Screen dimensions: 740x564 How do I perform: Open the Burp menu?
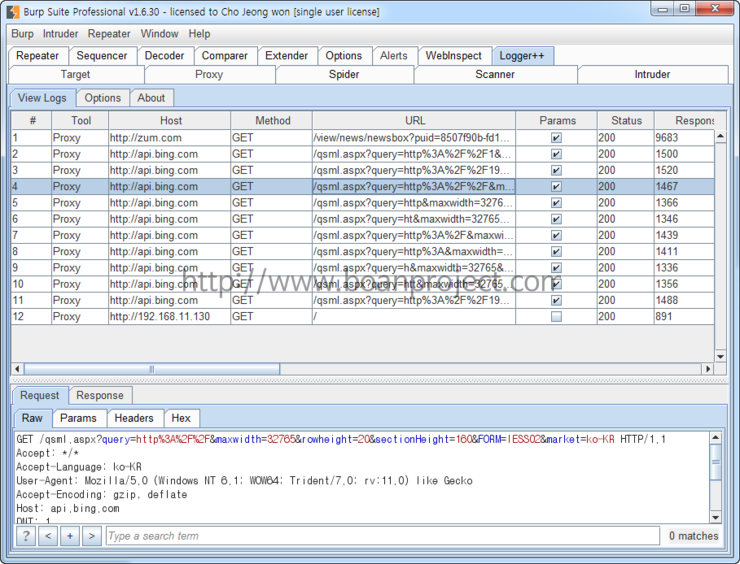click(x=22, y=34)
